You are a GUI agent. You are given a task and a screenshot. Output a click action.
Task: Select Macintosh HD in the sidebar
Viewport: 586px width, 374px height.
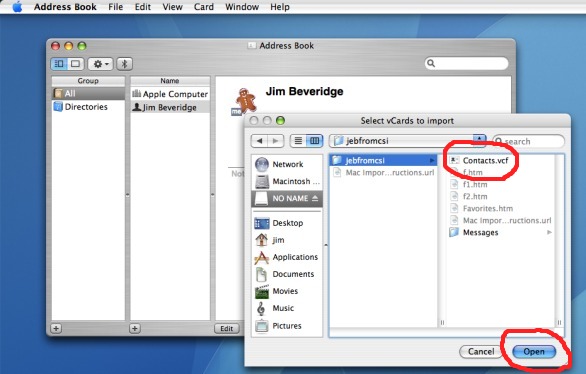[x=287, y=181]
